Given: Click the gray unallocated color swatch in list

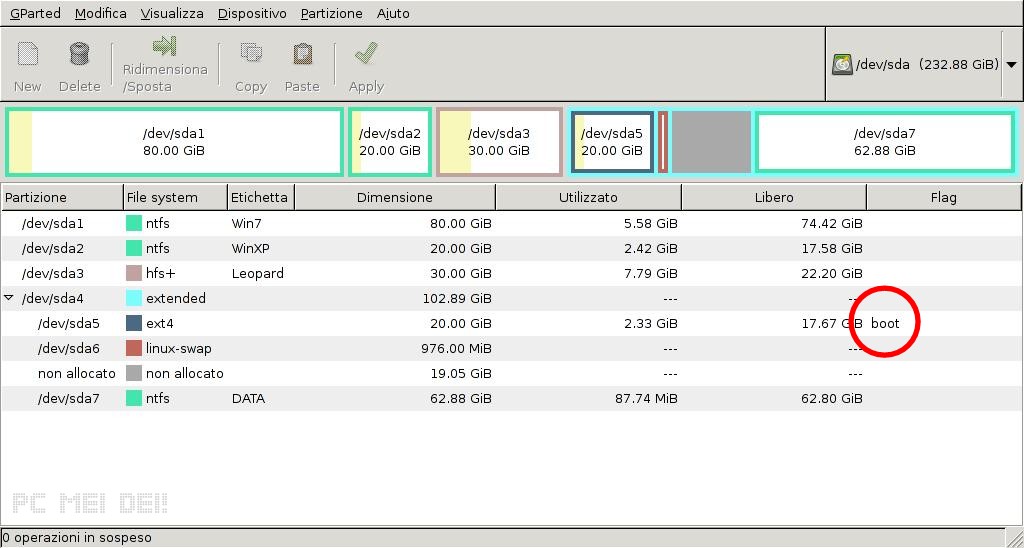Looking at the screenshot, I should 134,373.
